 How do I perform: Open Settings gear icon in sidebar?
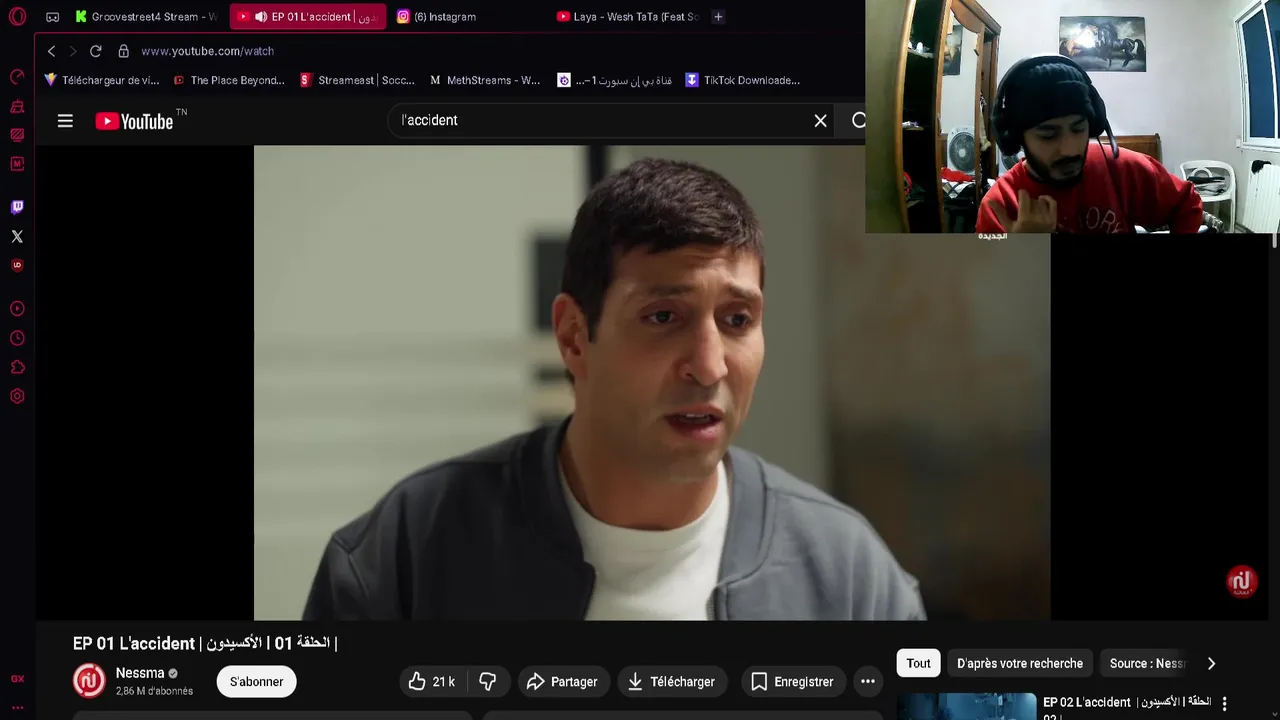point(17,396)
